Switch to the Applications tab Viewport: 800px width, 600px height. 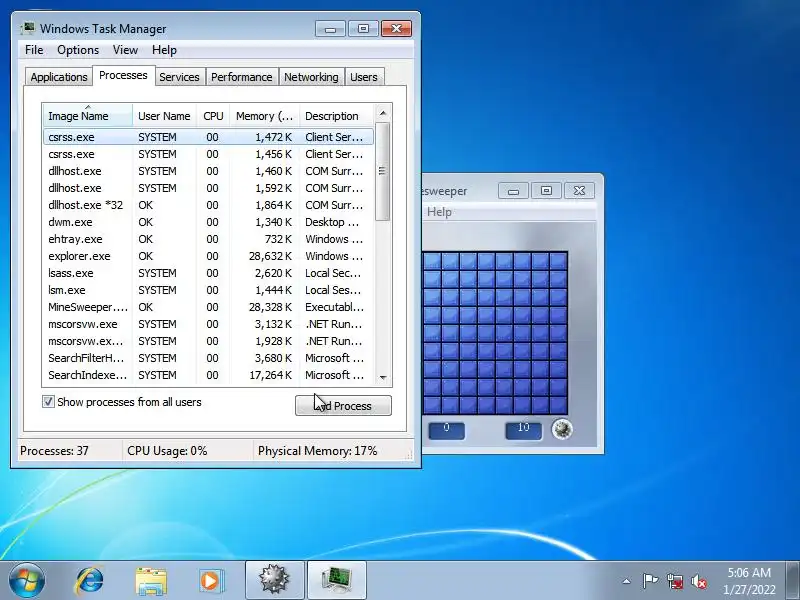(59, 77)
